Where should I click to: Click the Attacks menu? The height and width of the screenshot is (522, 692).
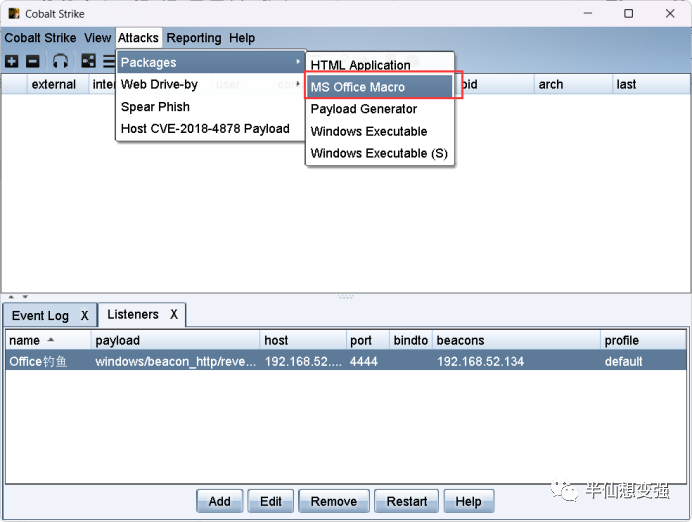(x=138, y=38)
